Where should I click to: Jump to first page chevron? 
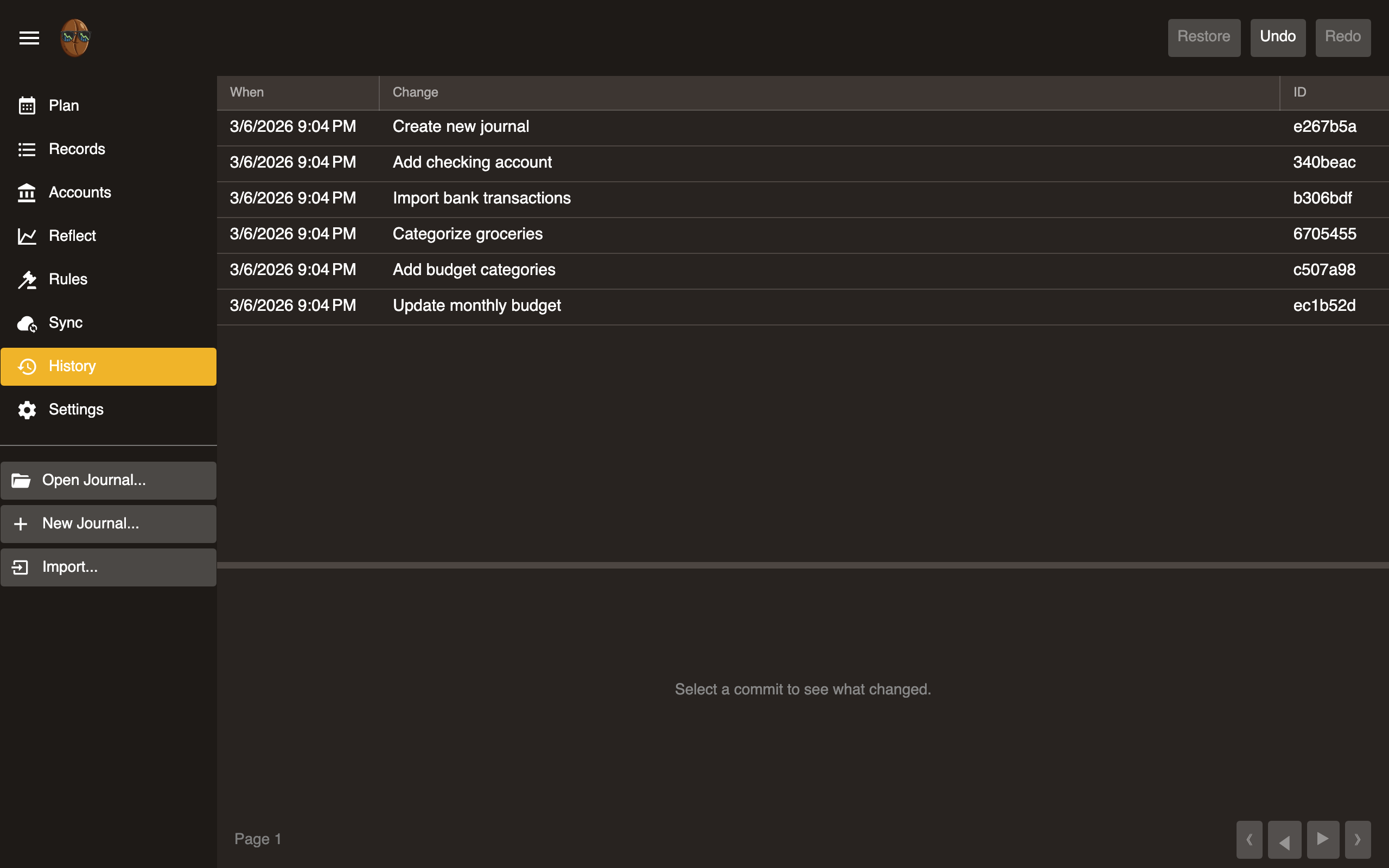pos(1249,839)
